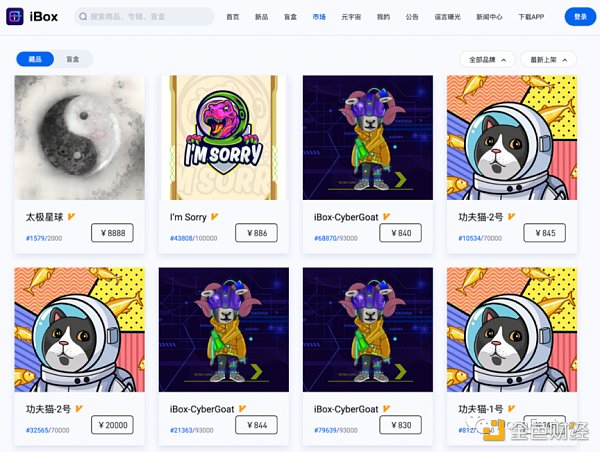Focus the product search input field
The height and width of the screenshot is (452, 600).
tap(144, 17)
